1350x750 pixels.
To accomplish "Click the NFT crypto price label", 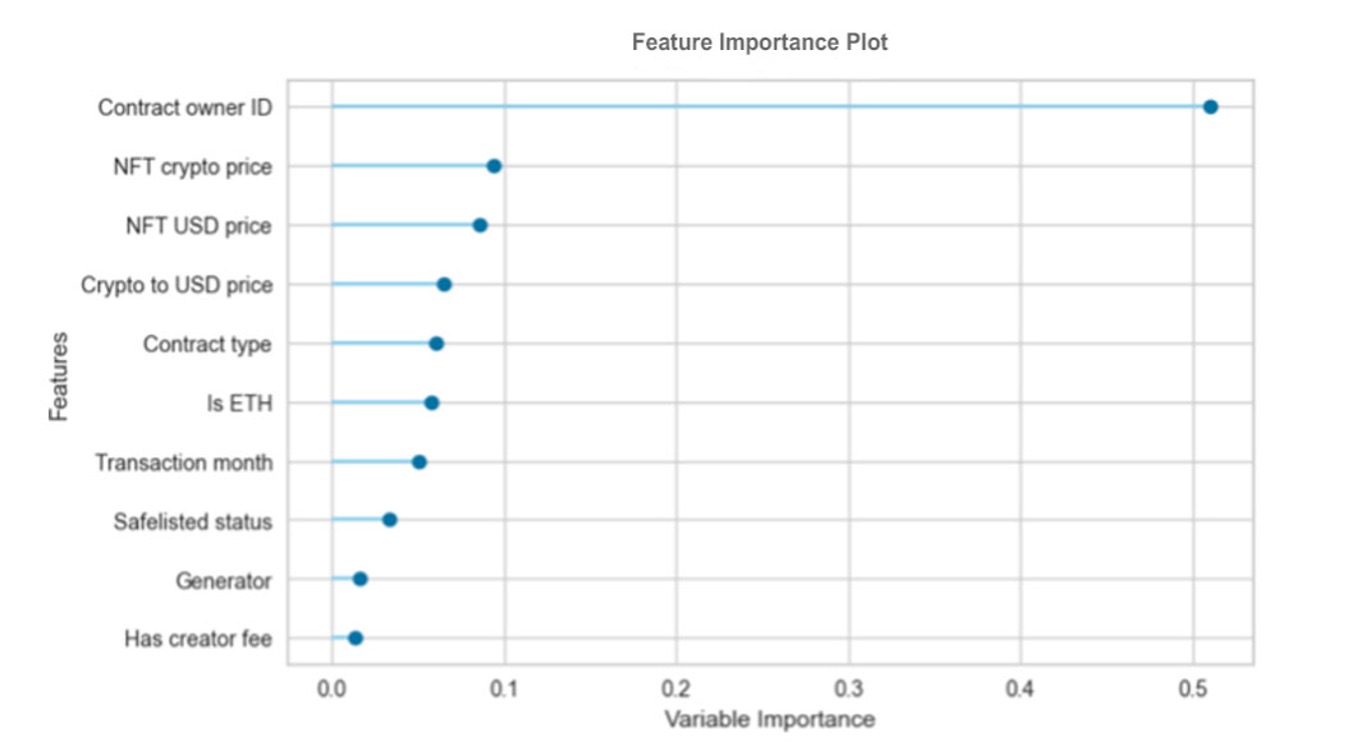I will point(193,167).
